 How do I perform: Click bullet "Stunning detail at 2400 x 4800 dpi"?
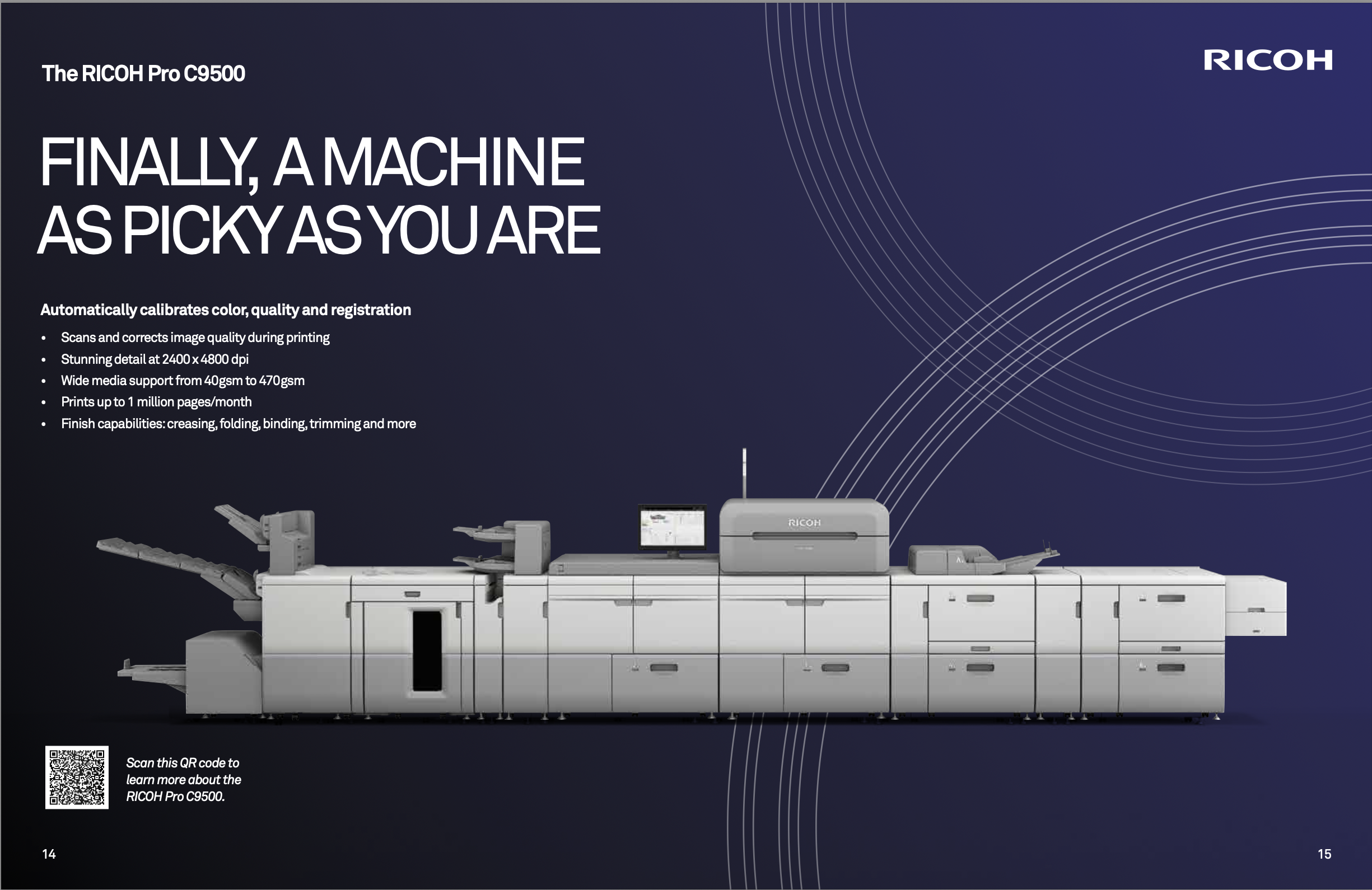click(x=155, y=359)
